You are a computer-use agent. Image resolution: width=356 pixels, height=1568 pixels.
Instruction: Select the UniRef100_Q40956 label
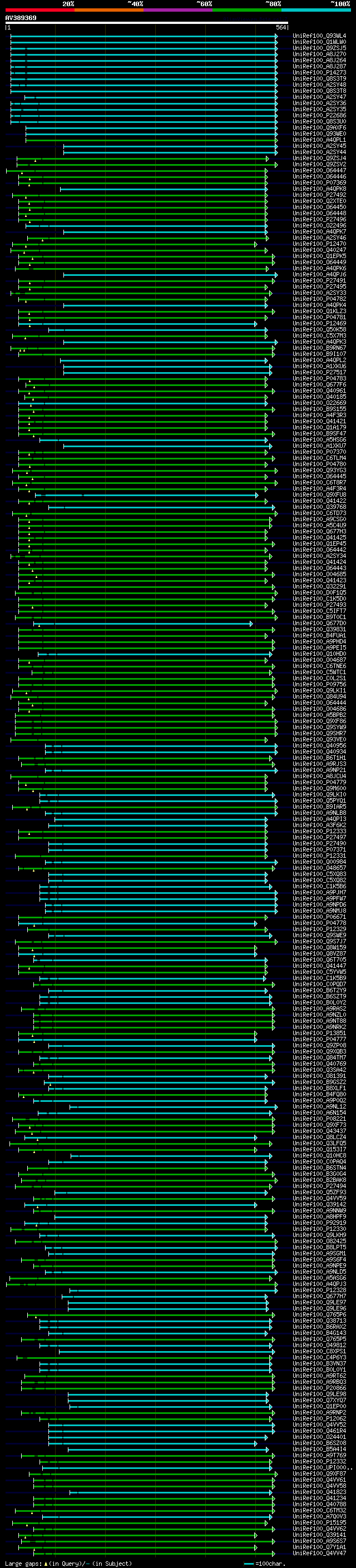[319, 746]
